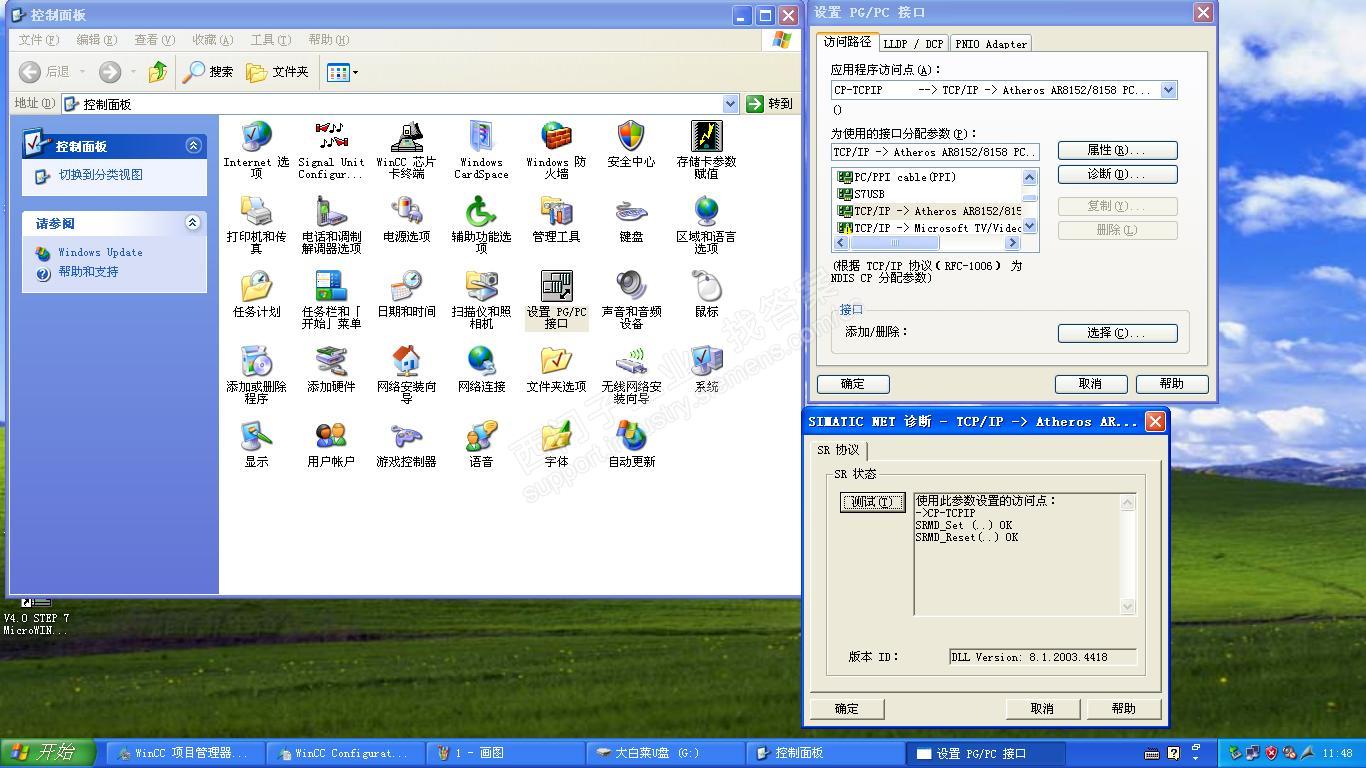Click the DLL Version field
The width and height of the screenshot is (1366, 768).
coord(1043,657)
